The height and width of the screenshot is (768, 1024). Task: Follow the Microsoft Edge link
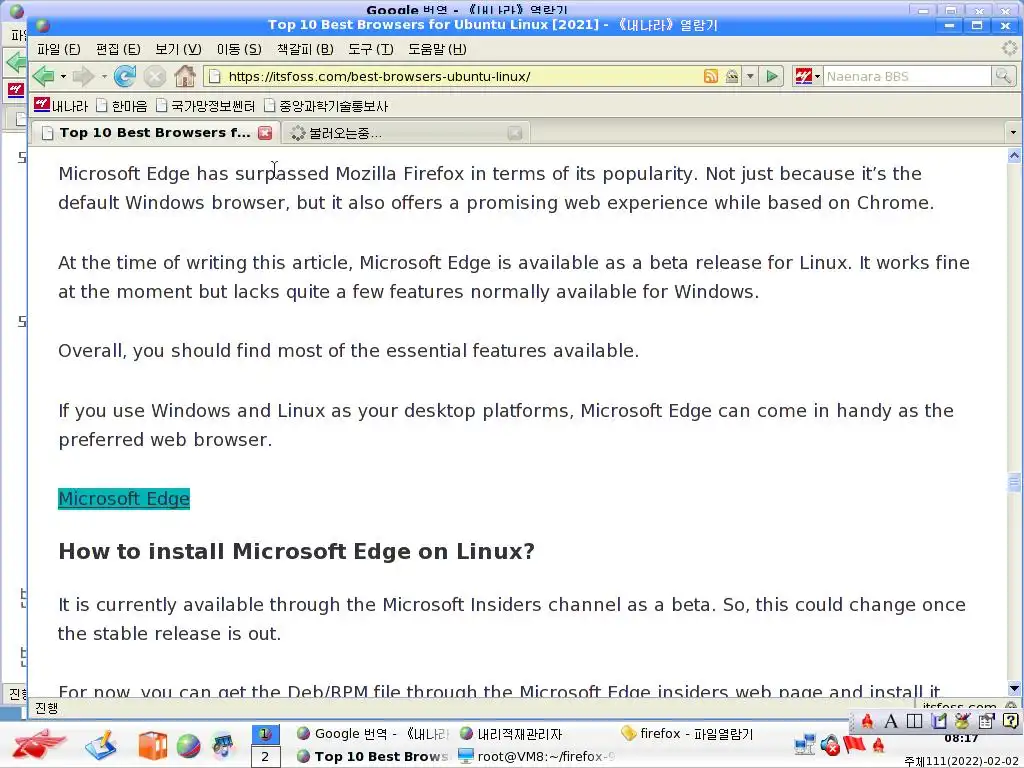point(123,498)
